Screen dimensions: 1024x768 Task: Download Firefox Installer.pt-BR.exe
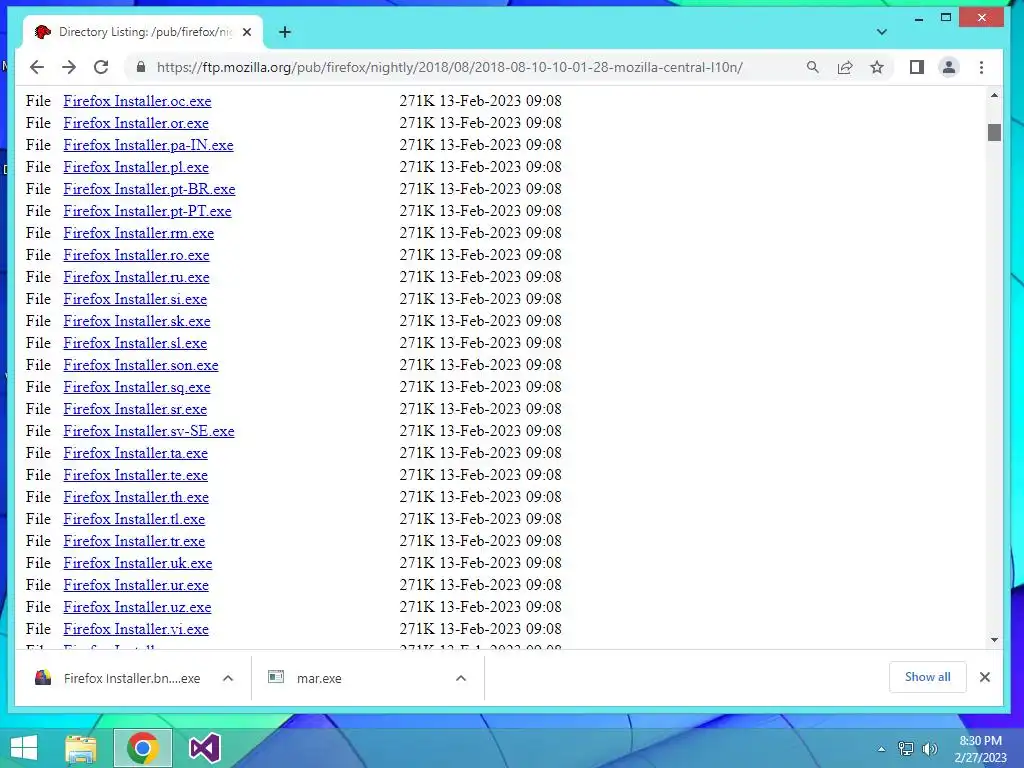(149, 189)
